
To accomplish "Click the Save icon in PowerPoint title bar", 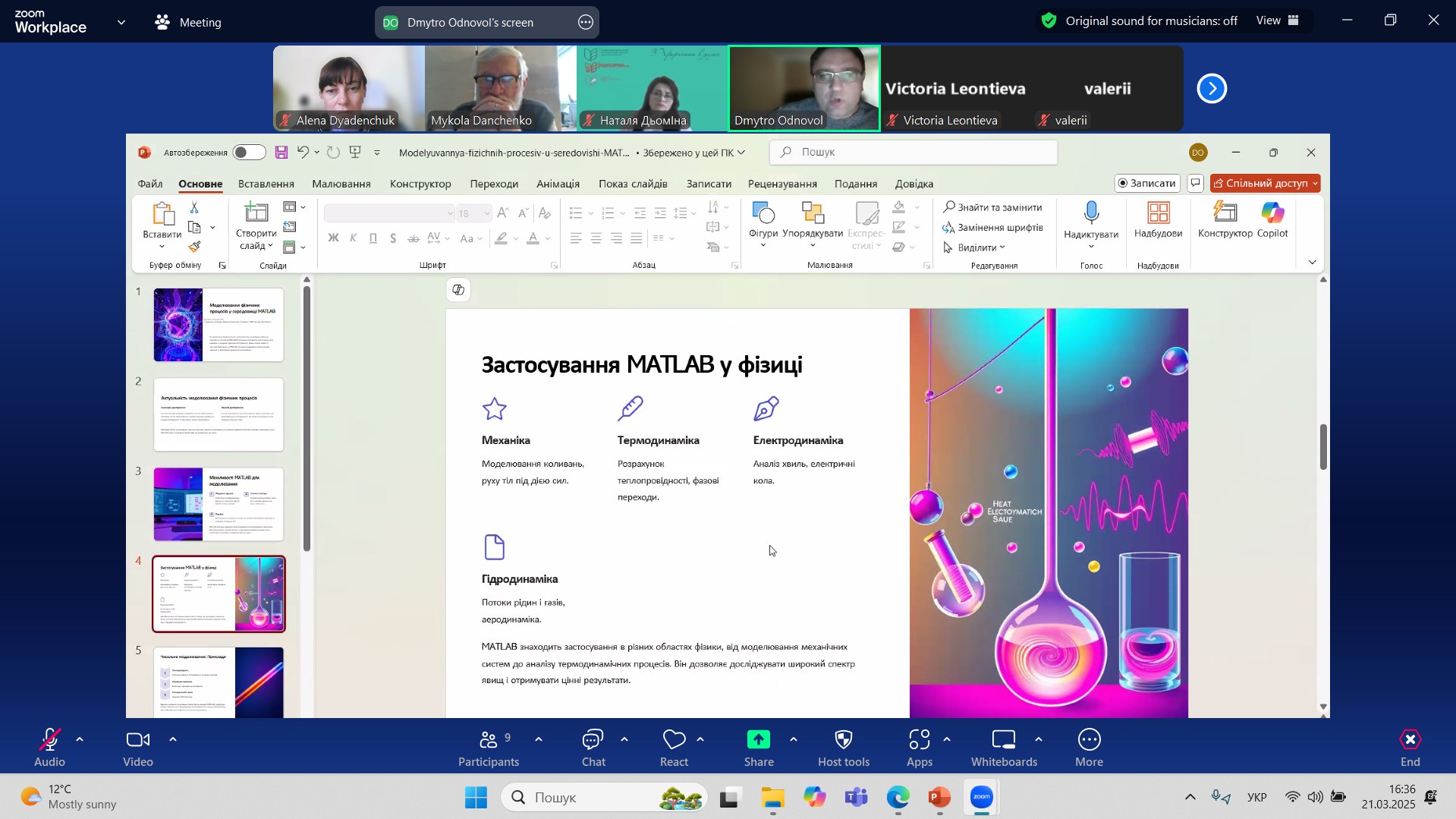I will point(281,153).
